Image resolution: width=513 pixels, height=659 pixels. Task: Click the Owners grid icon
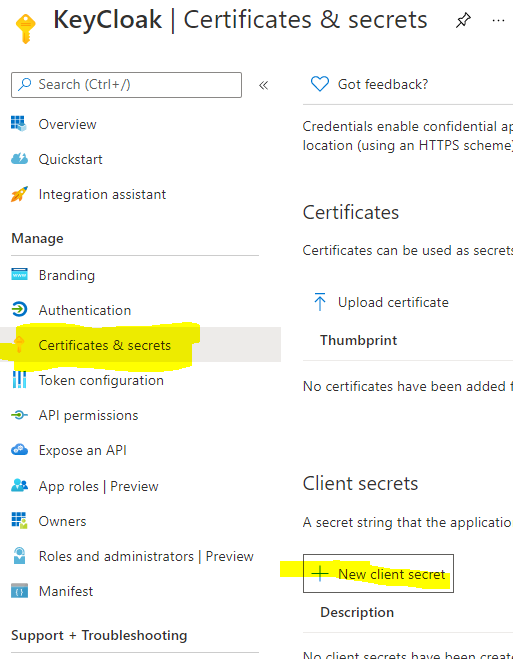[x=19, y=521]
